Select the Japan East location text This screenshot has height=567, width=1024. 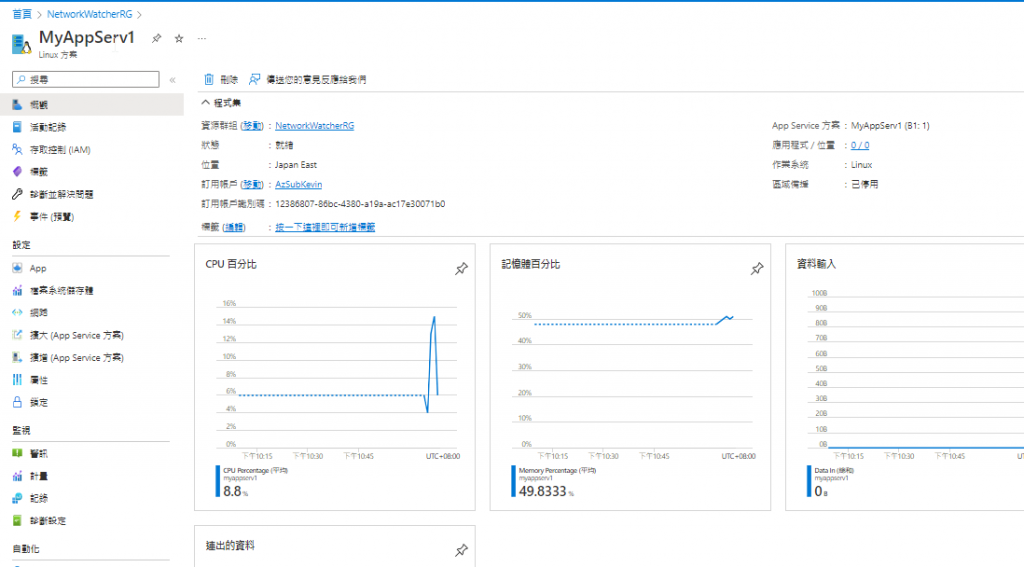click(x=296, y=165)
